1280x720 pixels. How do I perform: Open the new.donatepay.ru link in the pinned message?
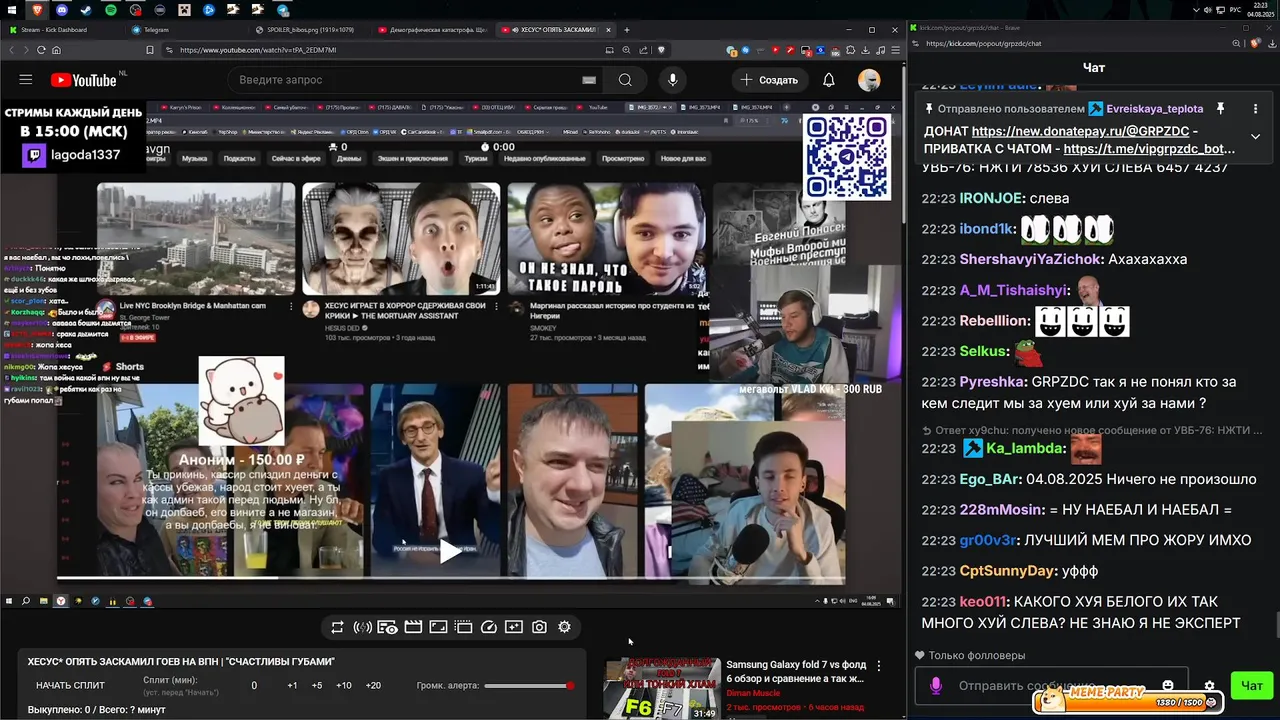(1080, 131)
